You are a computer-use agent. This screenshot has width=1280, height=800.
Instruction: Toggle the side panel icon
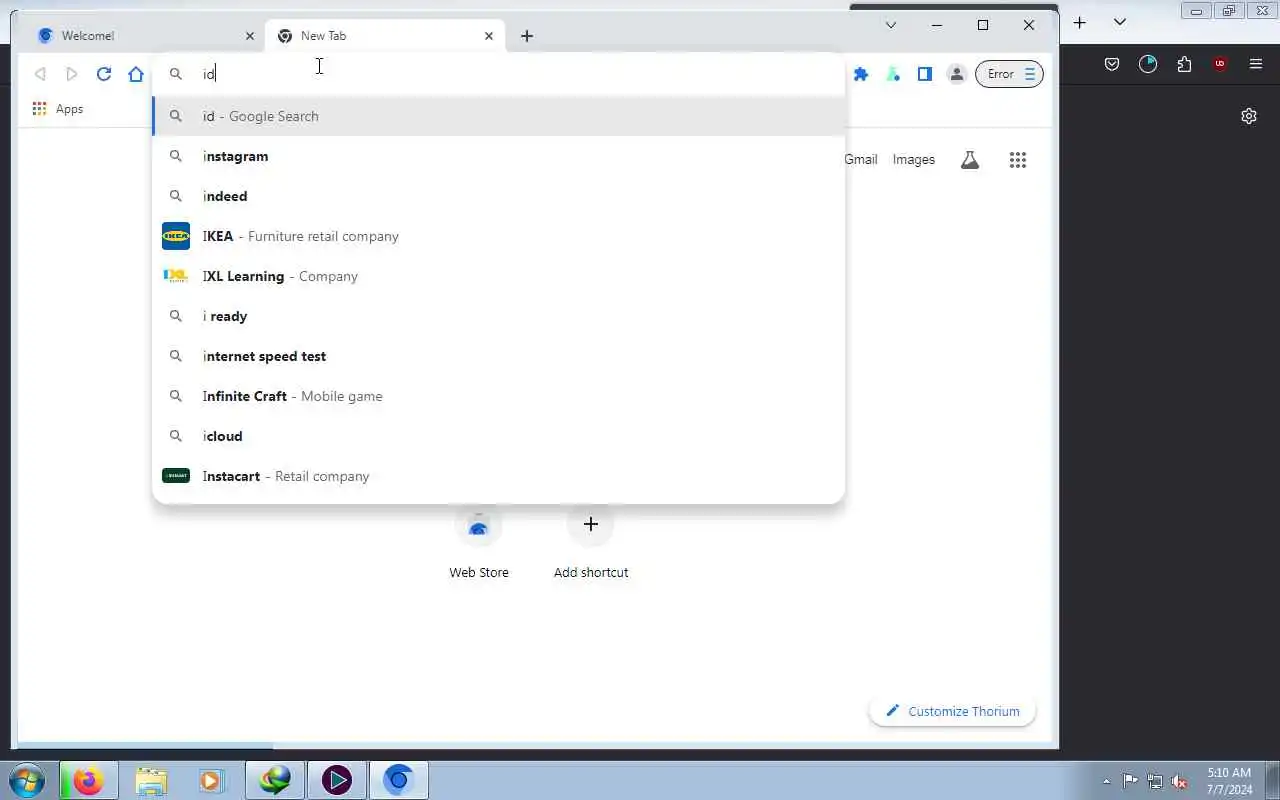coord(925,74)
